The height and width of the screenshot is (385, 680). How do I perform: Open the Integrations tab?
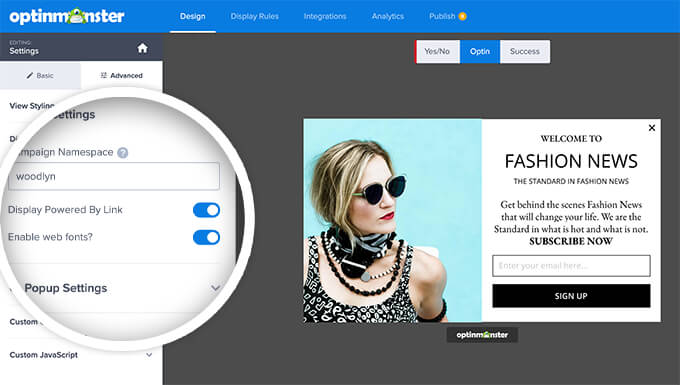(x=325, y=16)
